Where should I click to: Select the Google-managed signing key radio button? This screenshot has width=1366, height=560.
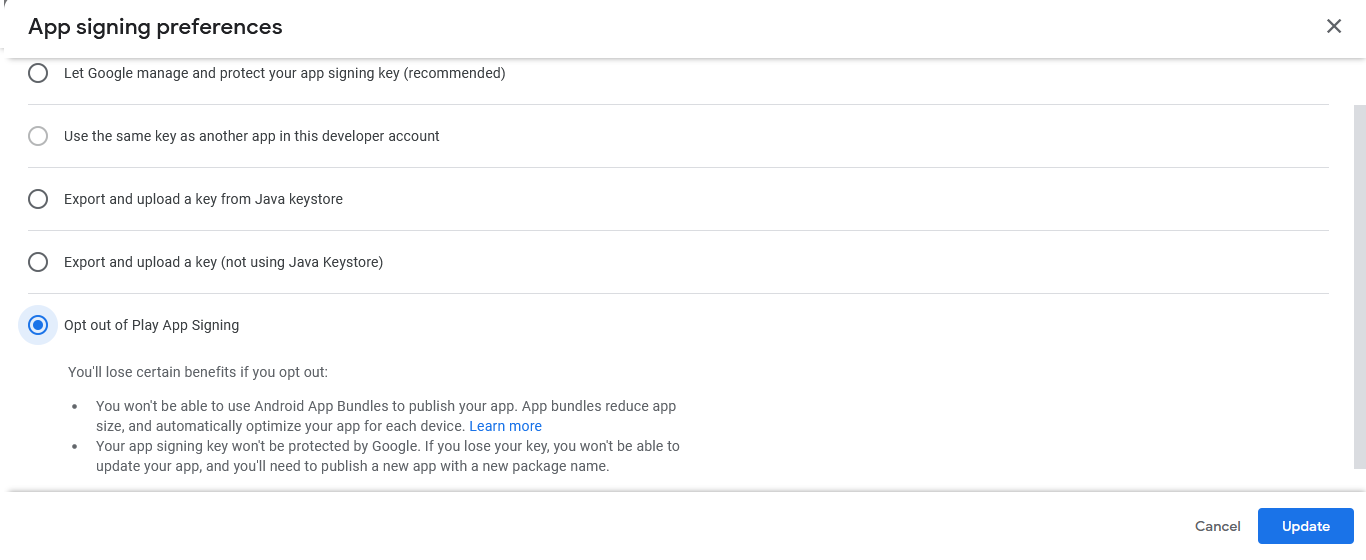(38, 73)
